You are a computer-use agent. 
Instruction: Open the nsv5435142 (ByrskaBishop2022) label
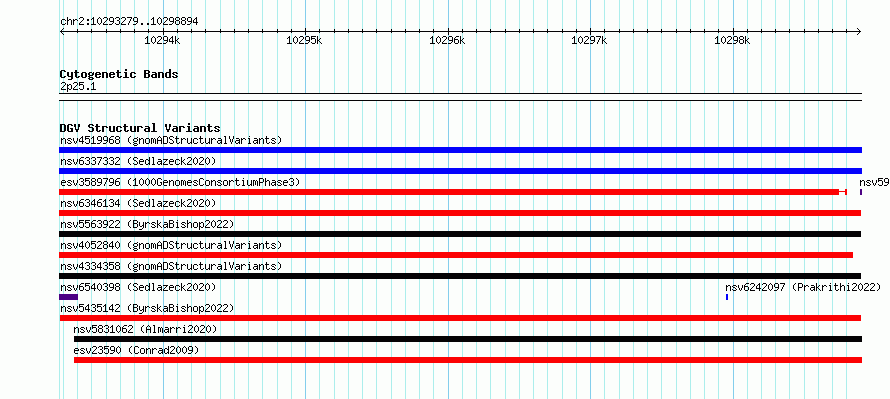[147, 308]
